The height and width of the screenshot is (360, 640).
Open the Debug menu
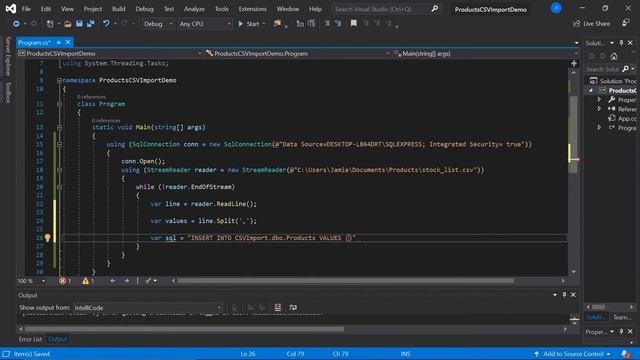144,9
